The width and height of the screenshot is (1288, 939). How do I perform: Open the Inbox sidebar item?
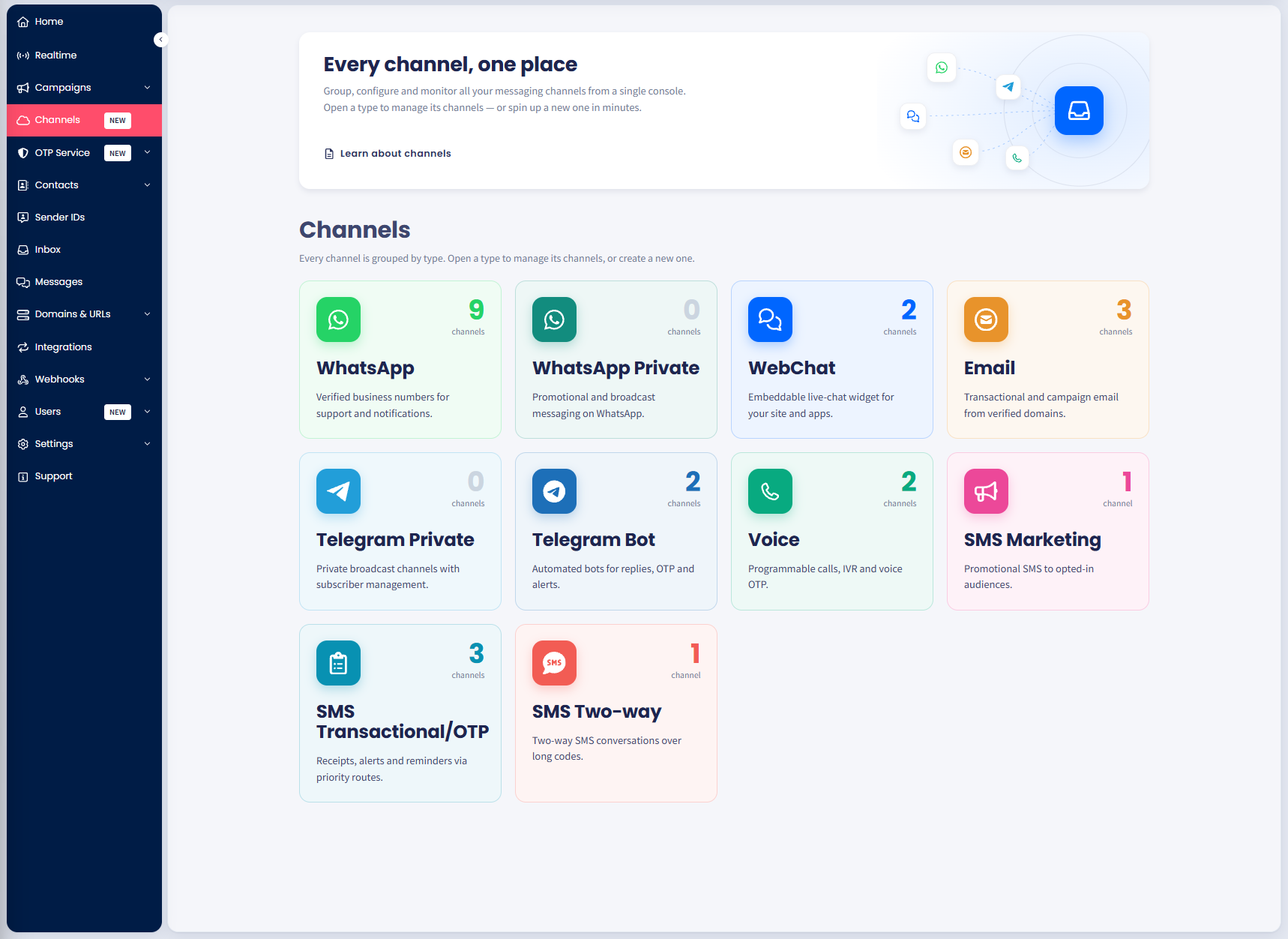click(84, 250)
